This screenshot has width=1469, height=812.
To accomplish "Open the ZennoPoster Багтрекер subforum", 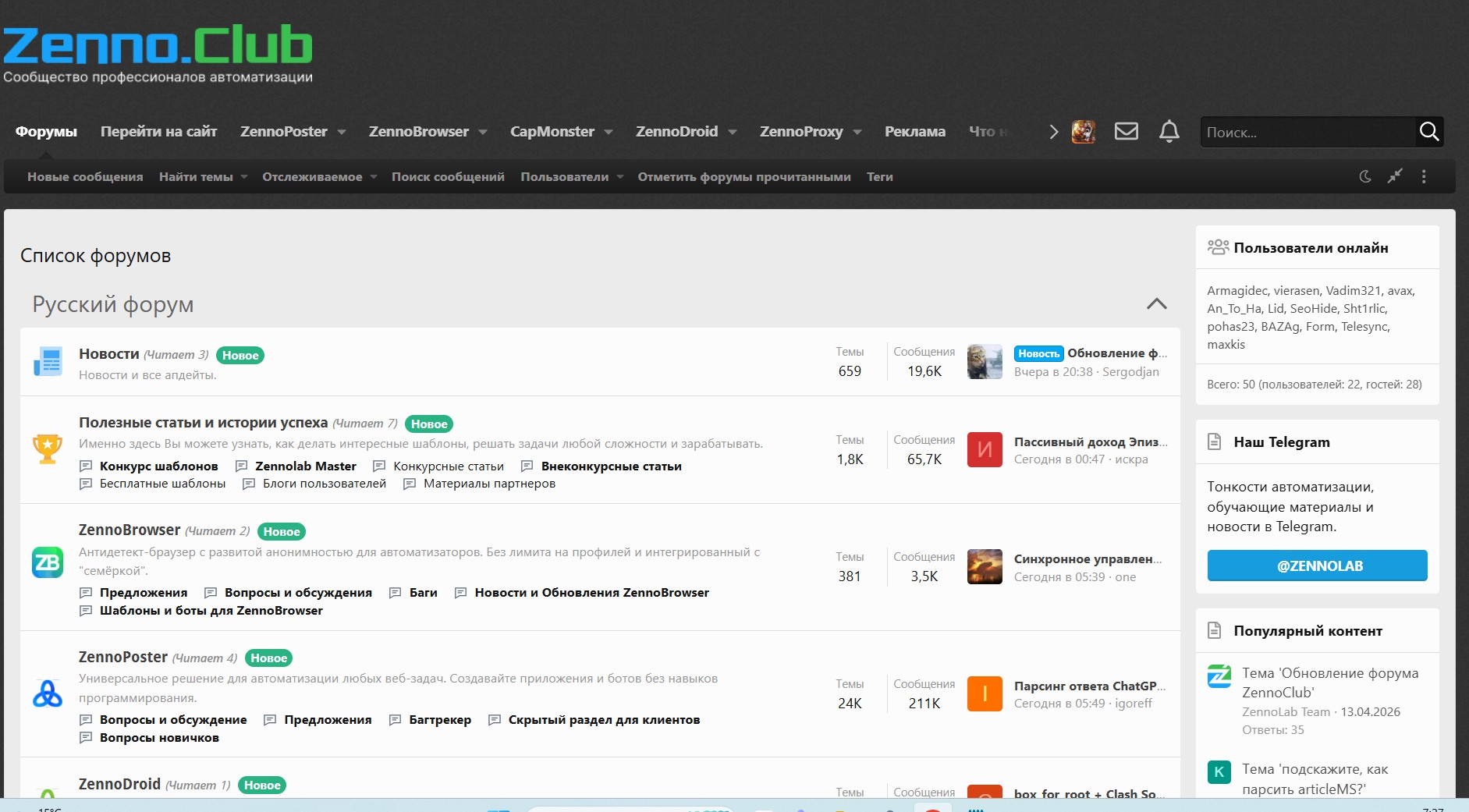I will (440, 720).
